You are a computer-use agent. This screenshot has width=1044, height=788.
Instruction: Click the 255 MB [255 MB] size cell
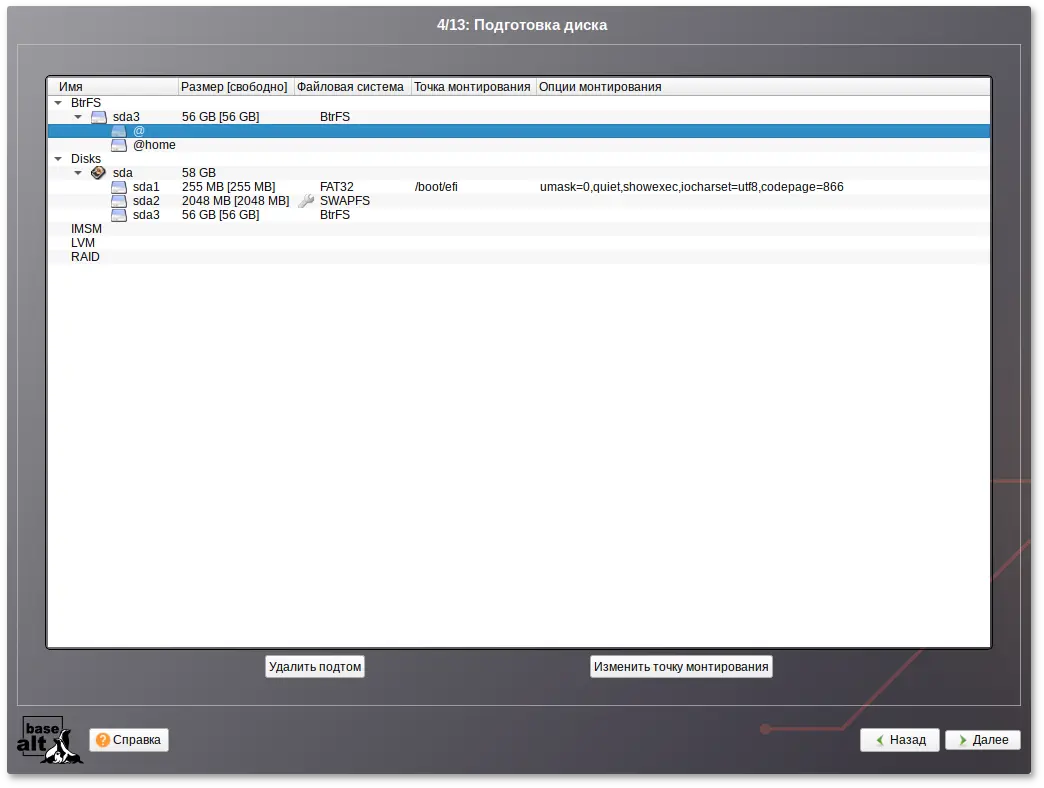pyautogui.click(x=228, y=187)
